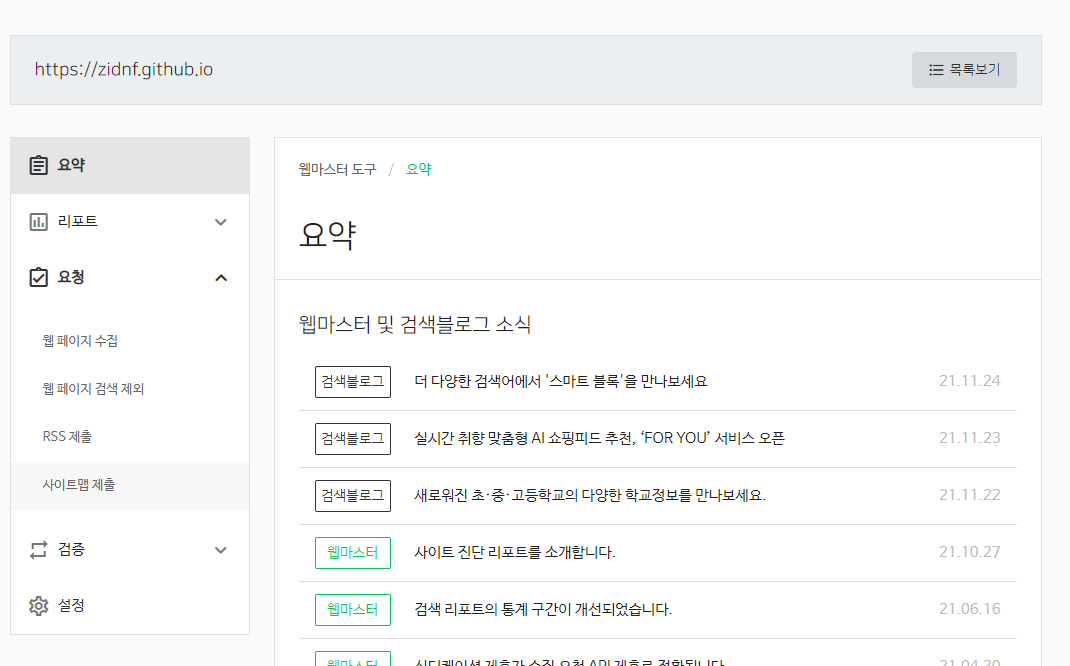
Task: Collapse the 요청 section chevron
Action: click(x=221, y=277)
